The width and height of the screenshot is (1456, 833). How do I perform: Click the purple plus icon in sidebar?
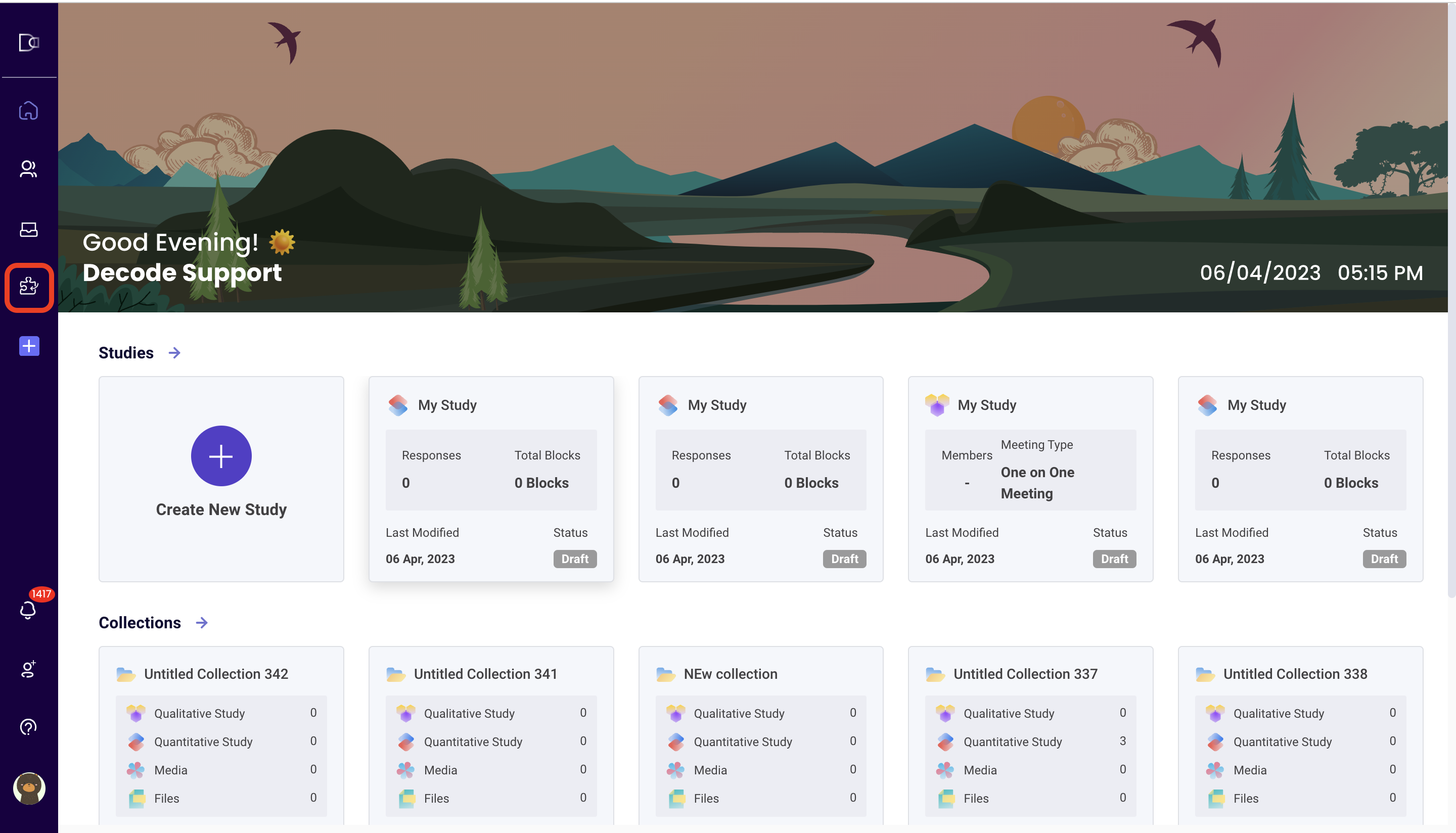coord(29,346)
